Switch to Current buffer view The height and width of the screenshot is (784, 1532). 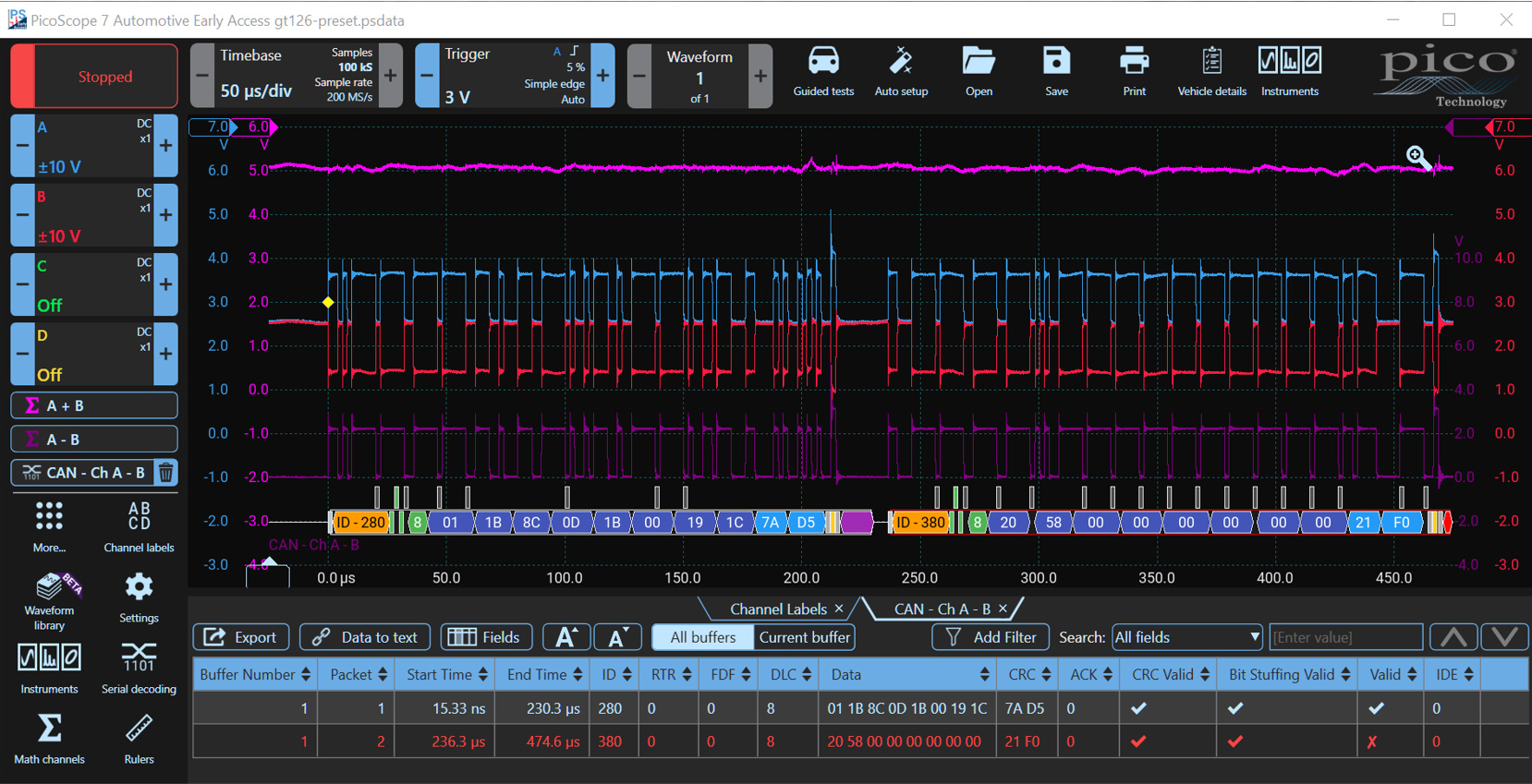click(x=804, y=637)
